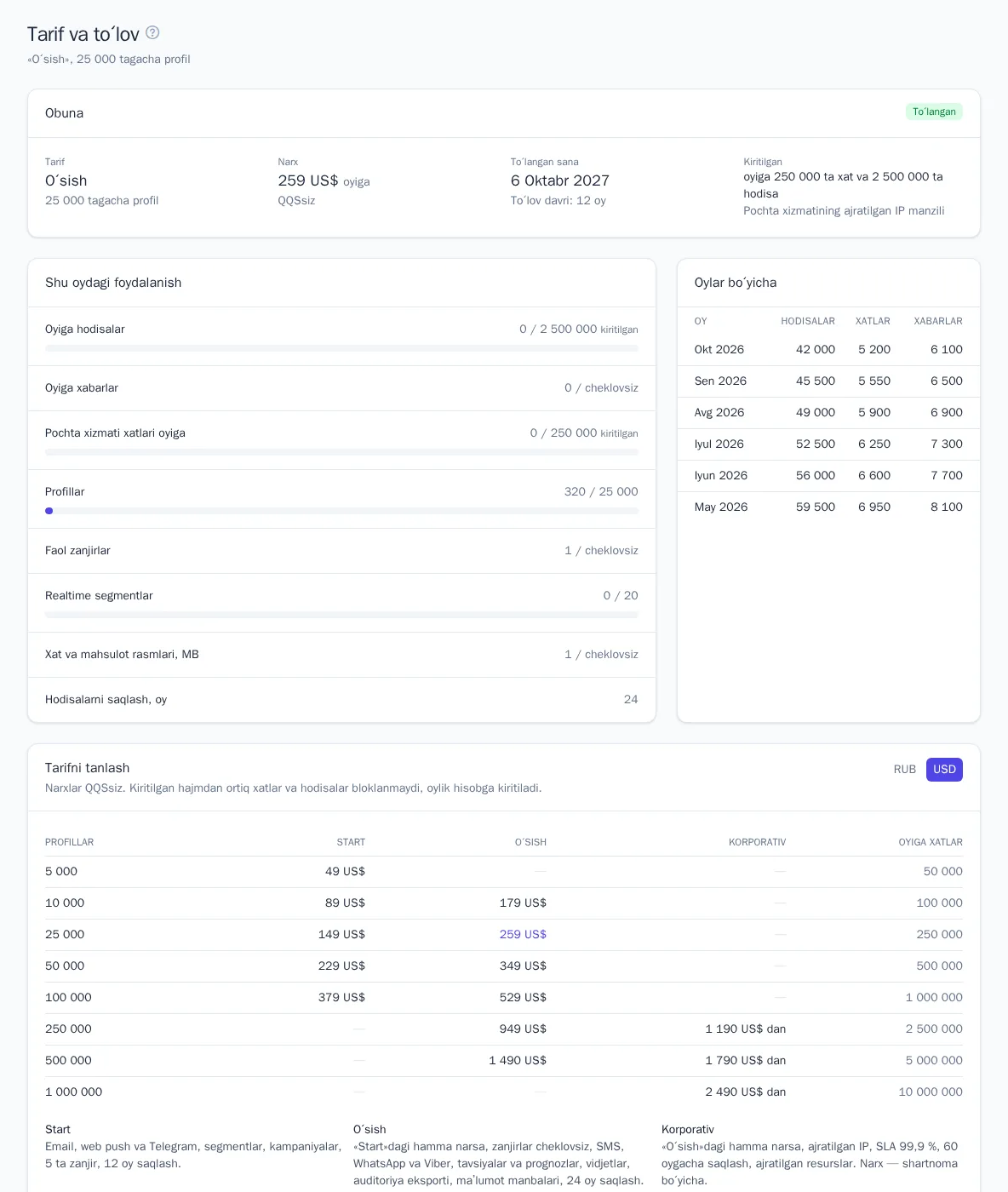The image size is (1008, 1192).
Task: Click the KORPORATIV column header in tariff table
Action: point(757,843)
